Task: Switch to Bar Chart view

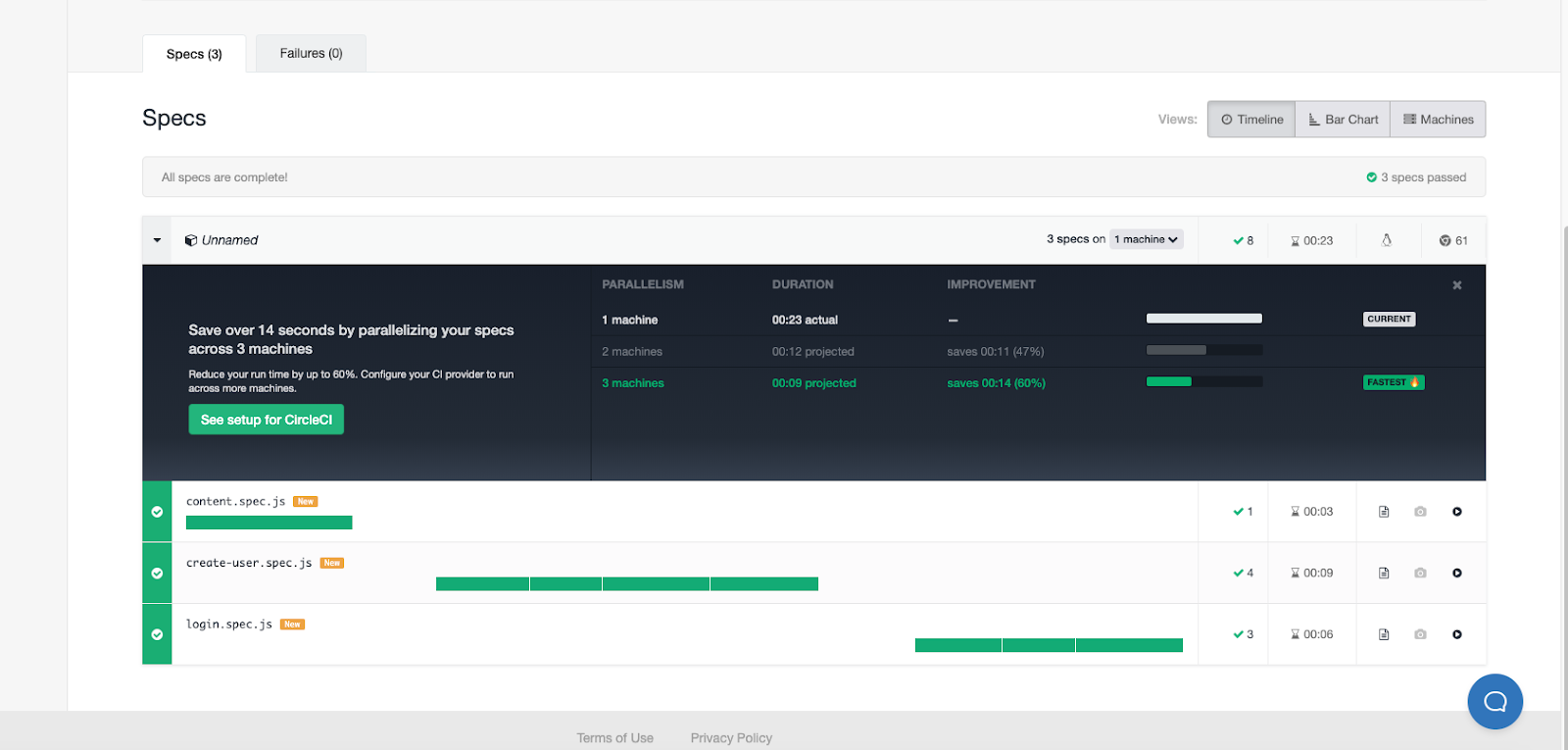Action: [x=1343, y=120]
